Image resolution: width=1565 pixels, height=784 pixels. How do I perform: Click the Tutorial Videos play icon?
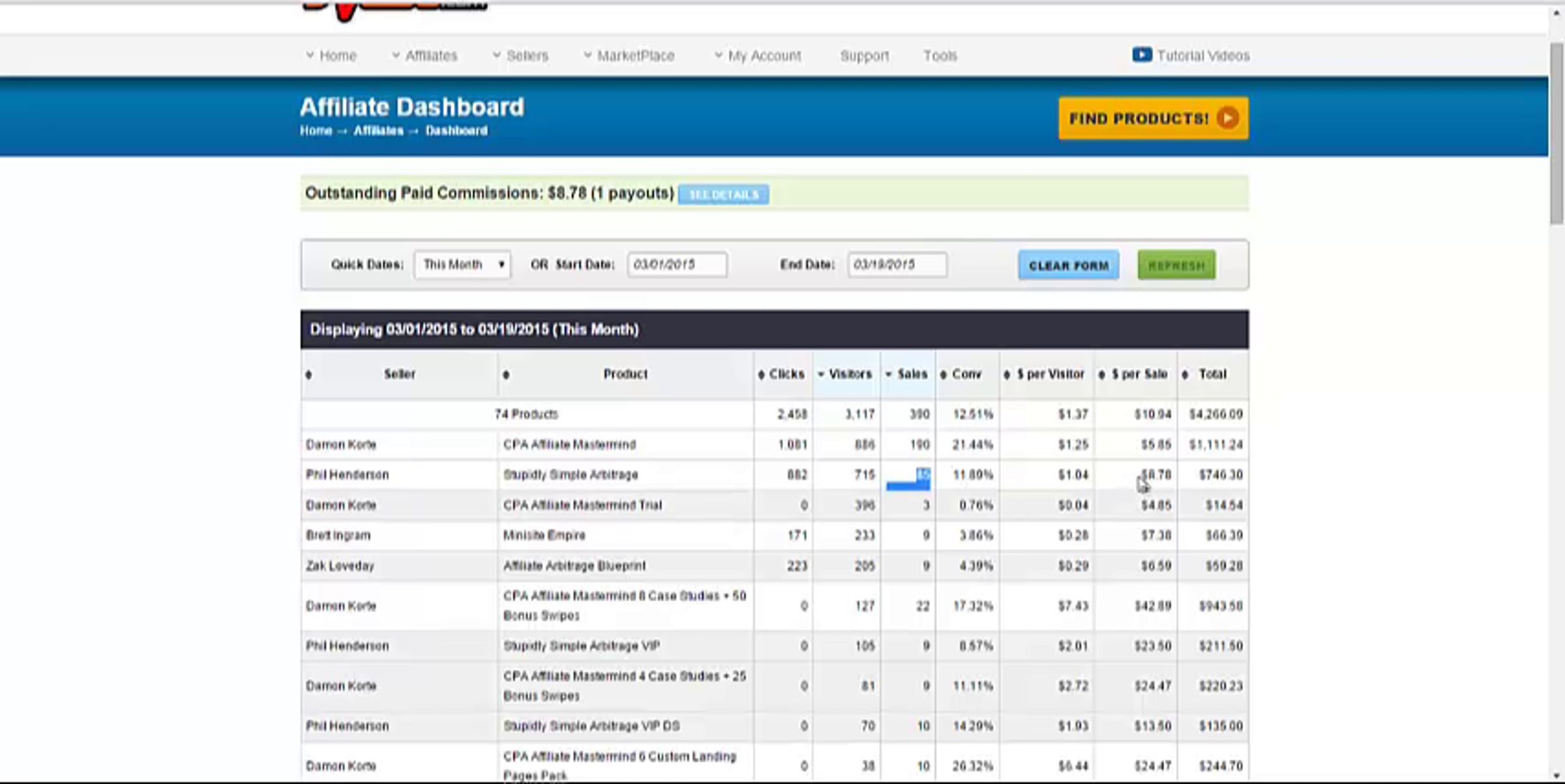(1141, 55)
